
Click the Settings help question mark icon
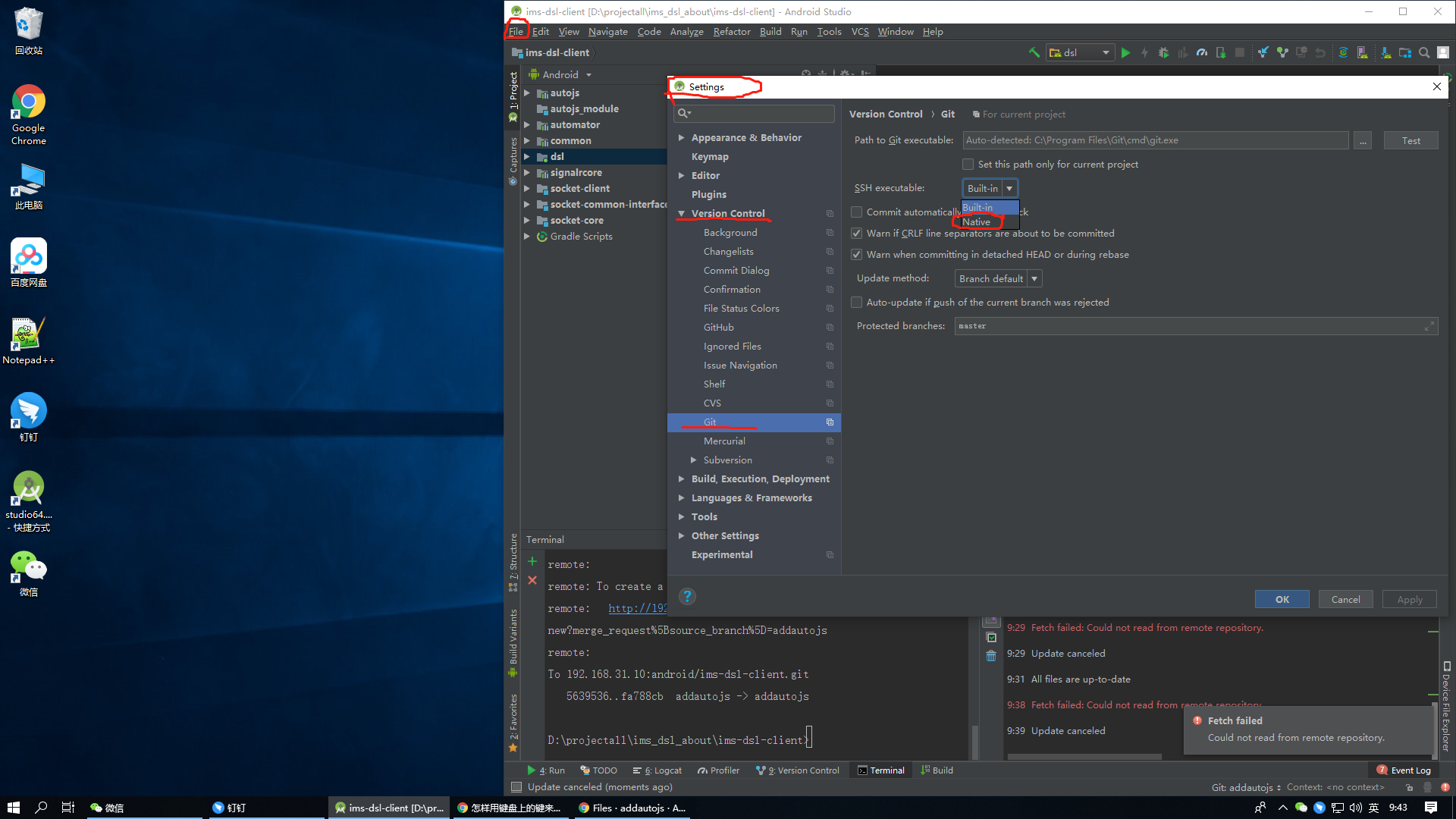coord(687,597)
